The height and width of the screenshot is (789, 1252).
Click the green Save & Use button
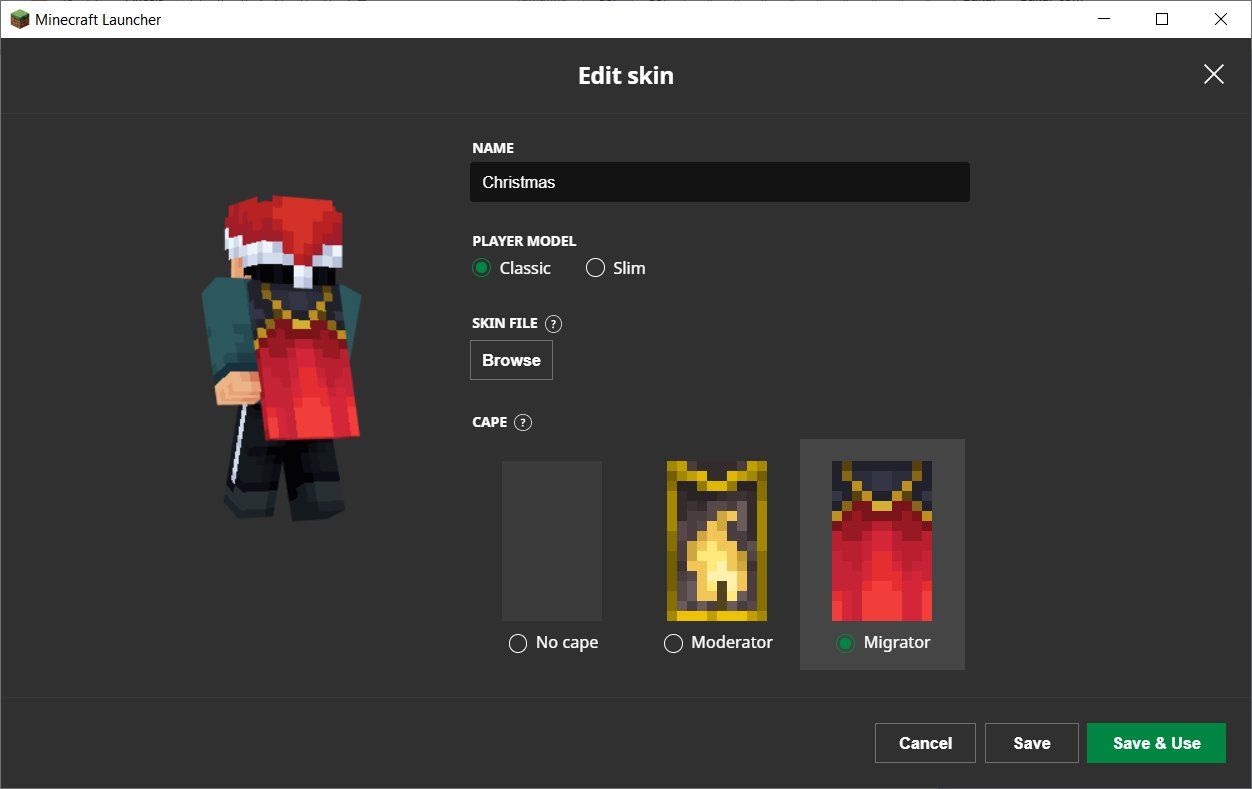pos(1156,743)
